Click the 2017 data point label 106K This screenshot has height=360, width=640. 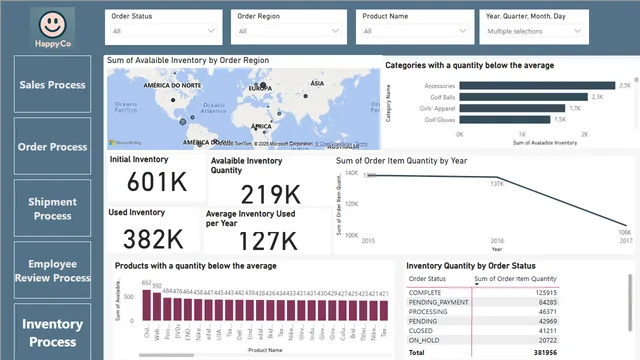[624, 232]
